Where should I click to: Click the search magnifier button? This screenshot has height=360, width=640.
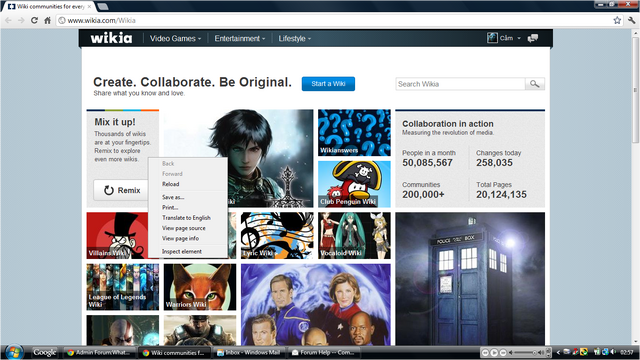535,84
